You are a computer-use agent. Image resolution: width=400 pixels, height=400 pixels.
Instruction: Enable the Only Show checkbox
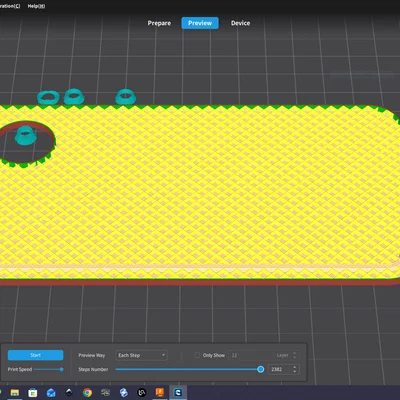click(x=197, y=355)
